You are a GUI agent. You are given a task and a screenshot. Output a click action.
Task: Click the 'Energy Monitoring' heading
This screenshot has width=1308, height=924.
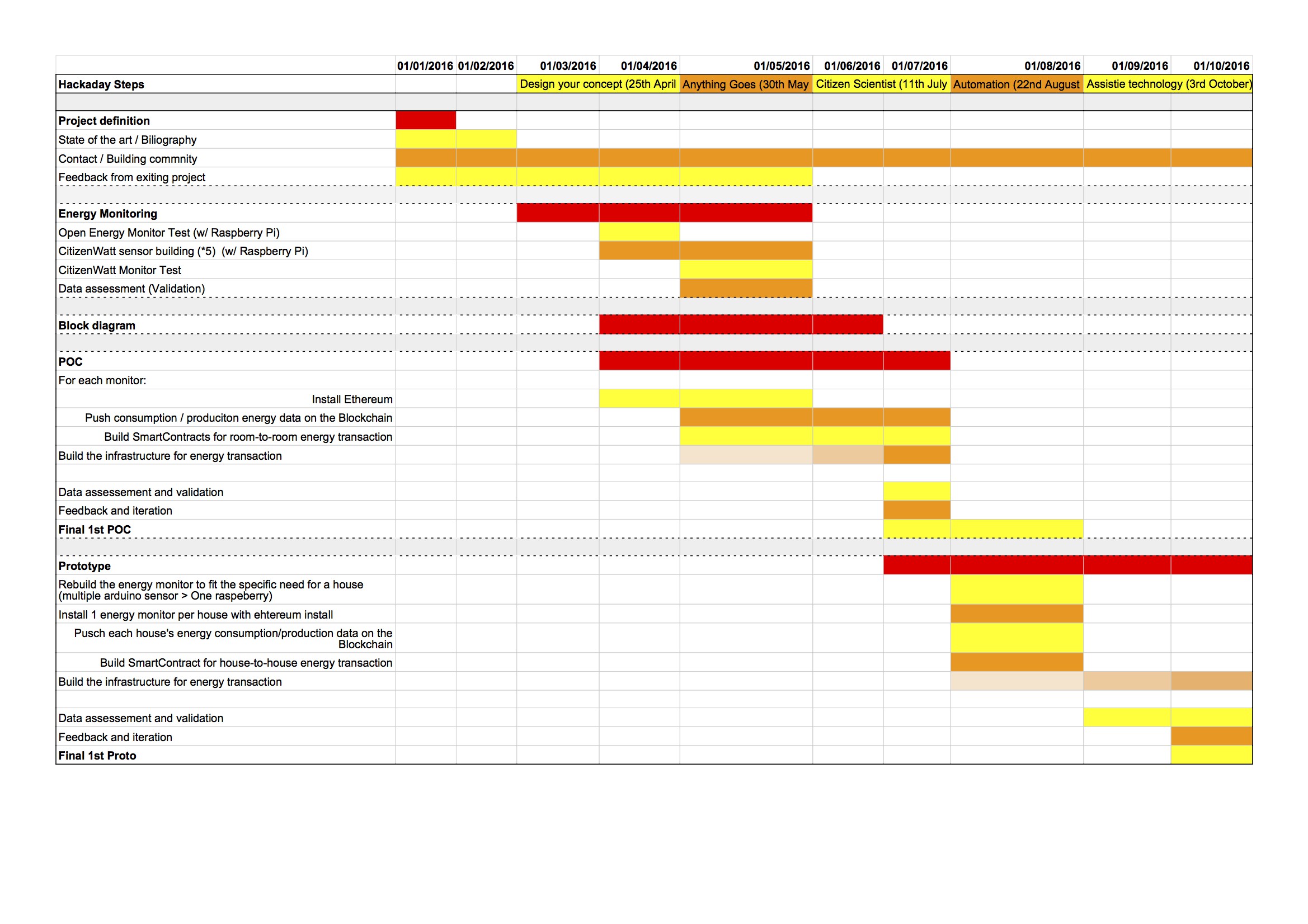[107, 214]
